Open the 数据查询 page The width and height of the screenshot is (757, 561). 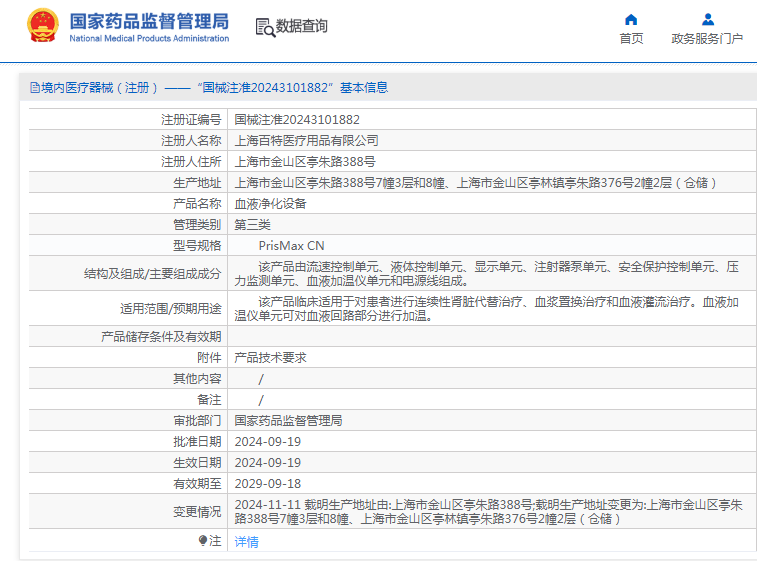pos(301,27)
